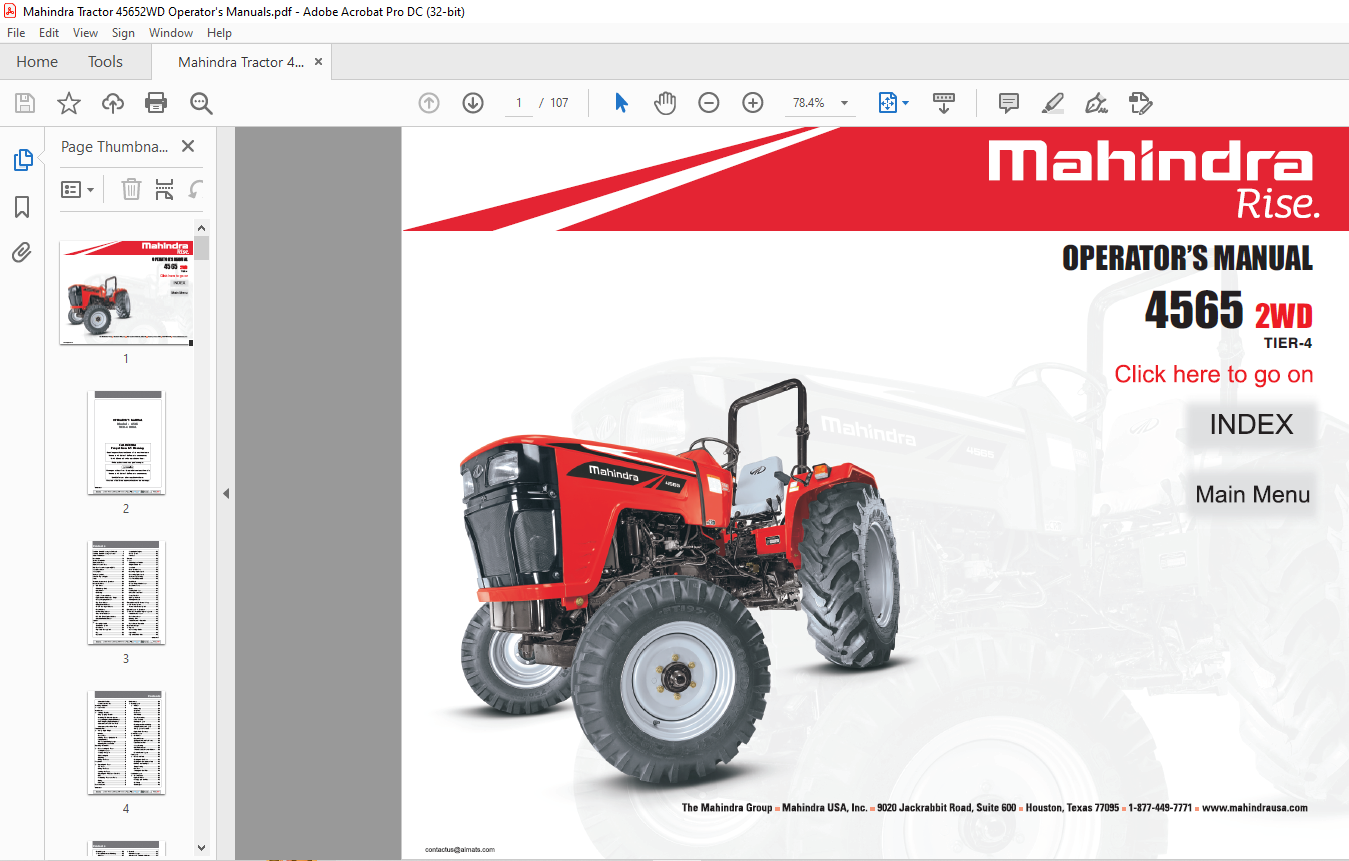
Task: Activate the Hand pan tool
Action: 665,103
